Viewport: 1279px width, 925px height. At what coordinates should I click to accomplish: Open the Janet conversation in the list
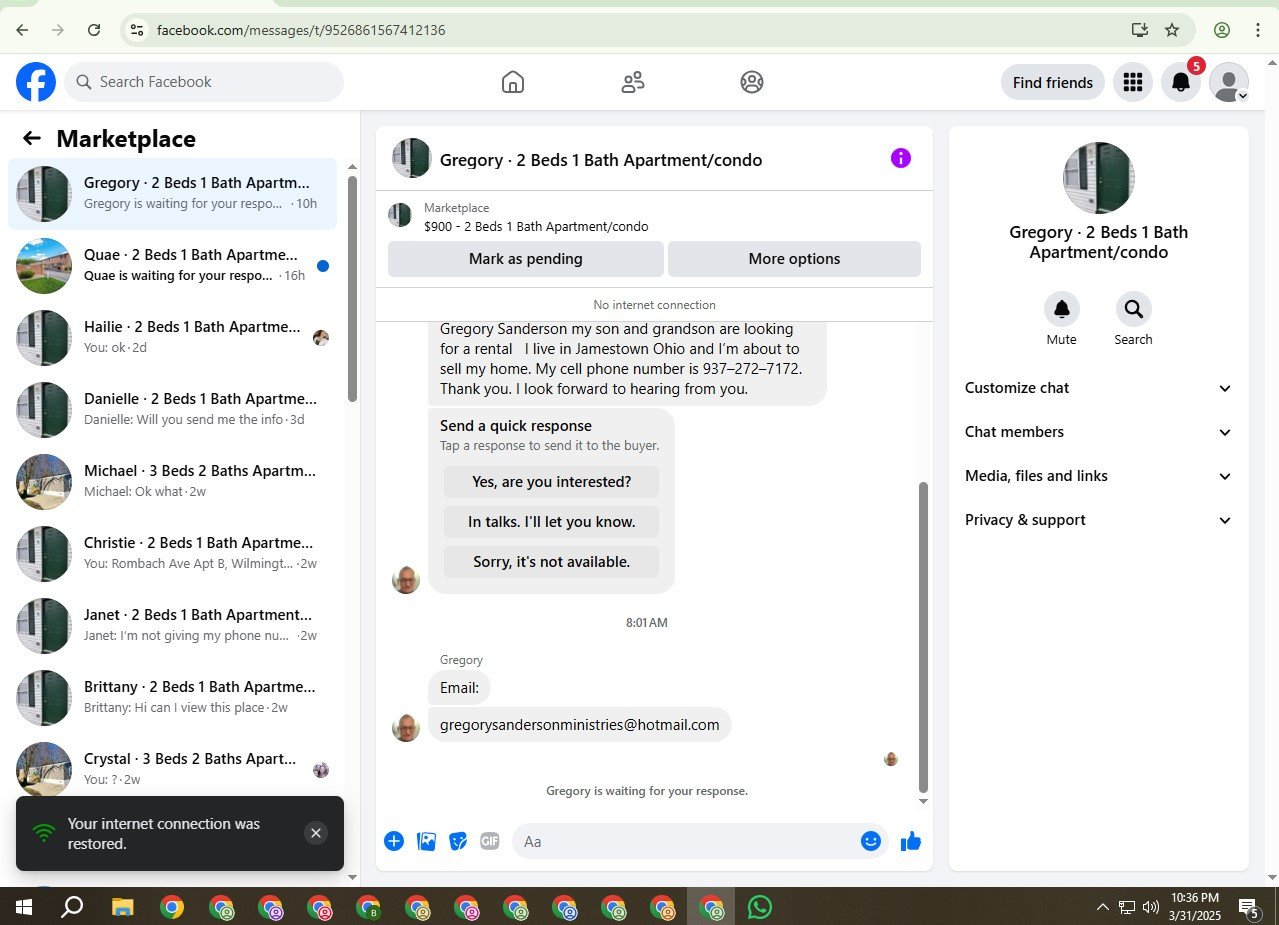point(172,626)
